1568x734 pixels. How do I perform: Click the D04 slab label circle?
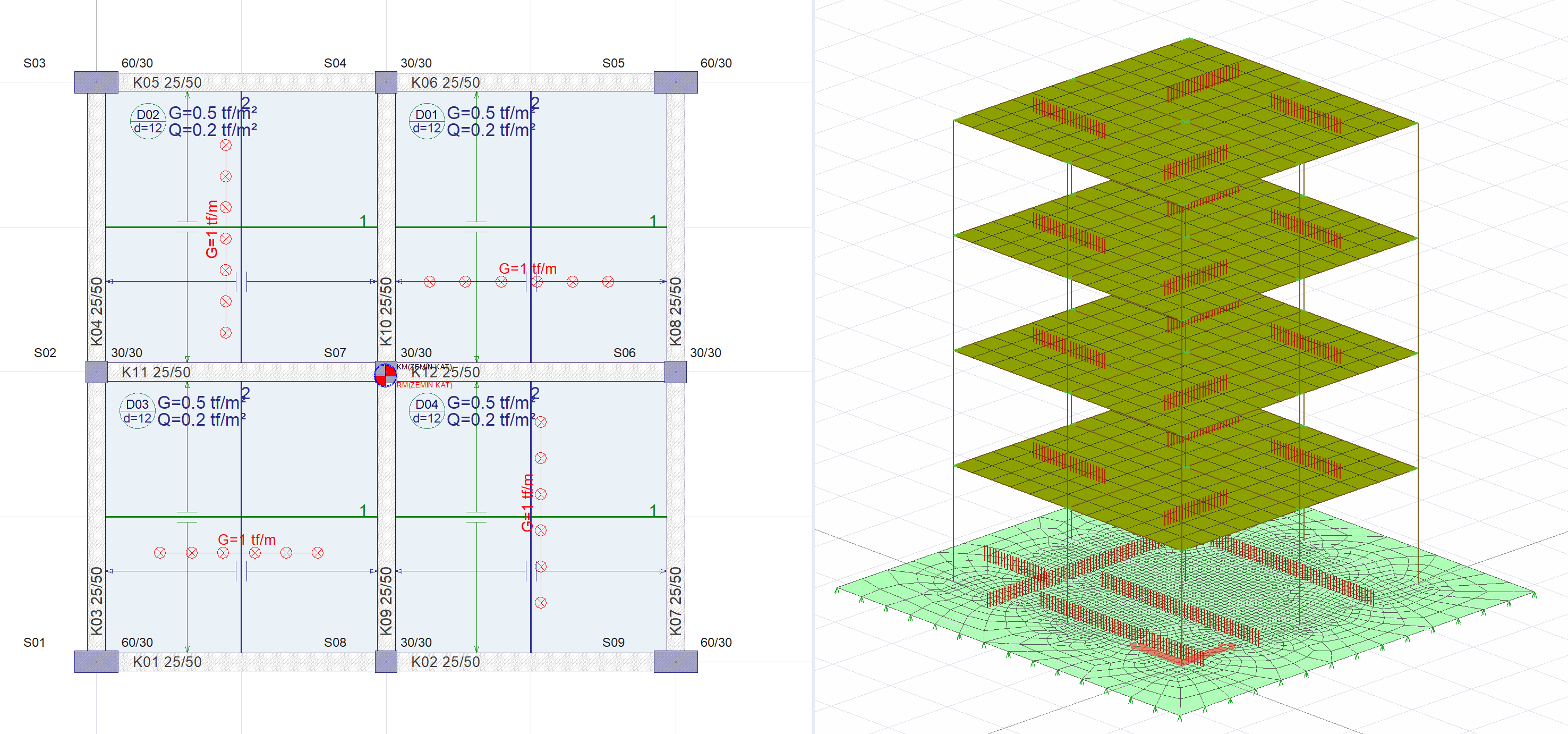426,411
